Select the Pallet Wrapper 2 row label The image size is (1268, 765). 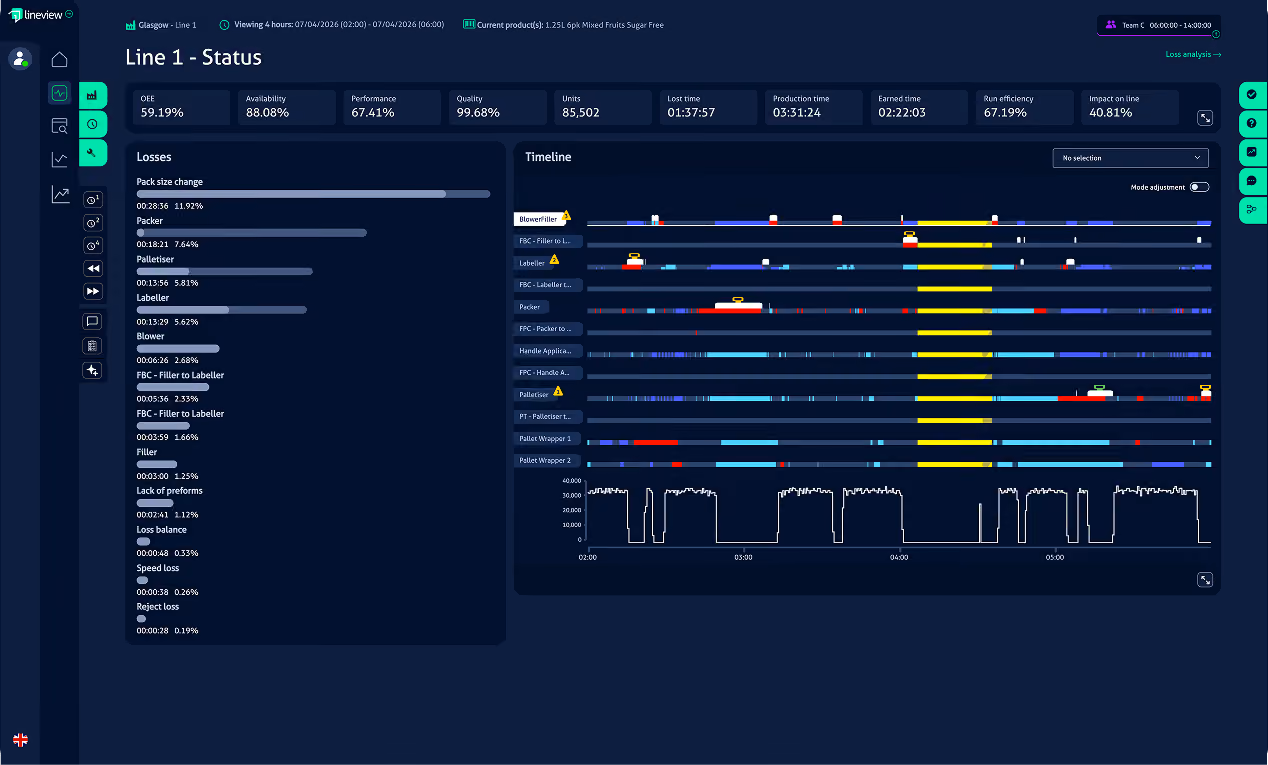[x=548, y=461]
